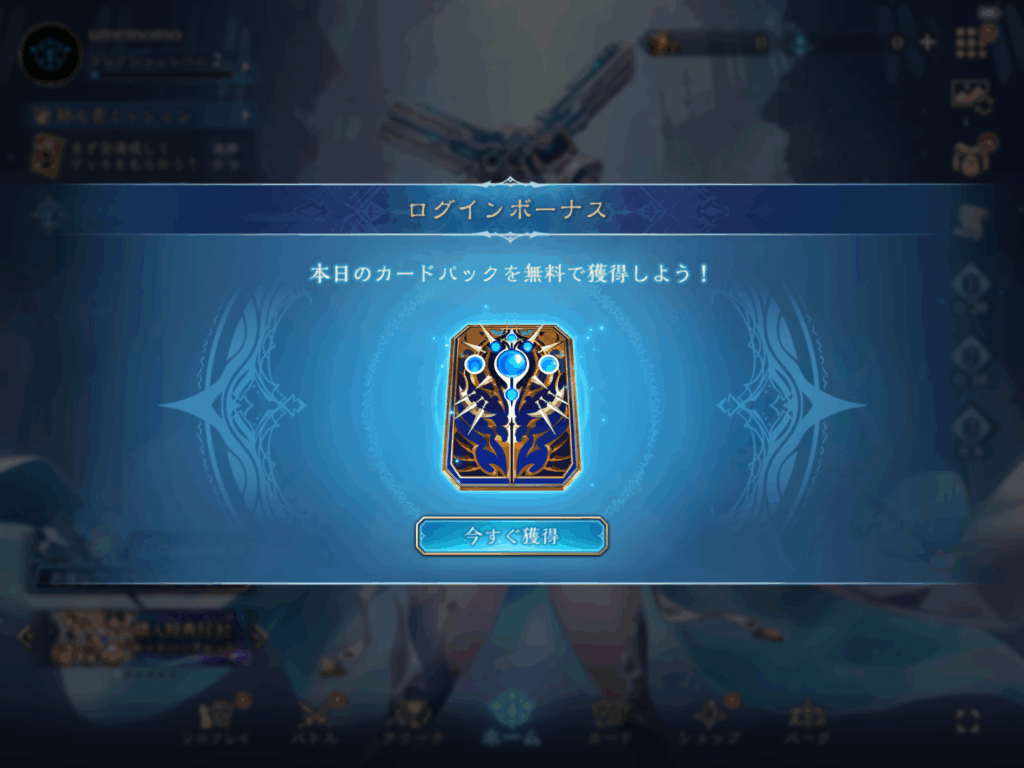This screenshot has height=768, width=1024.
Task: Tap the glowing blue card pack
Action: coord(511,406)
